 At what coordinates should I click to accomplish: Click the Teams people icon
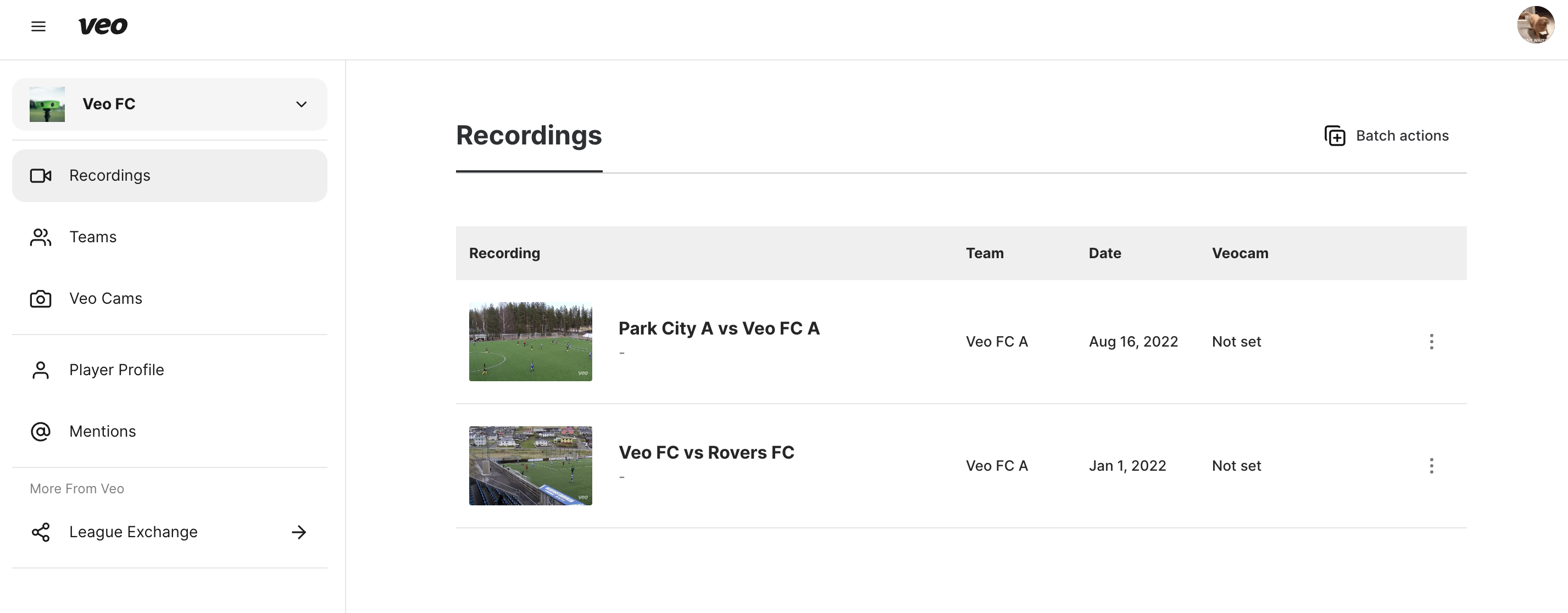41,237
